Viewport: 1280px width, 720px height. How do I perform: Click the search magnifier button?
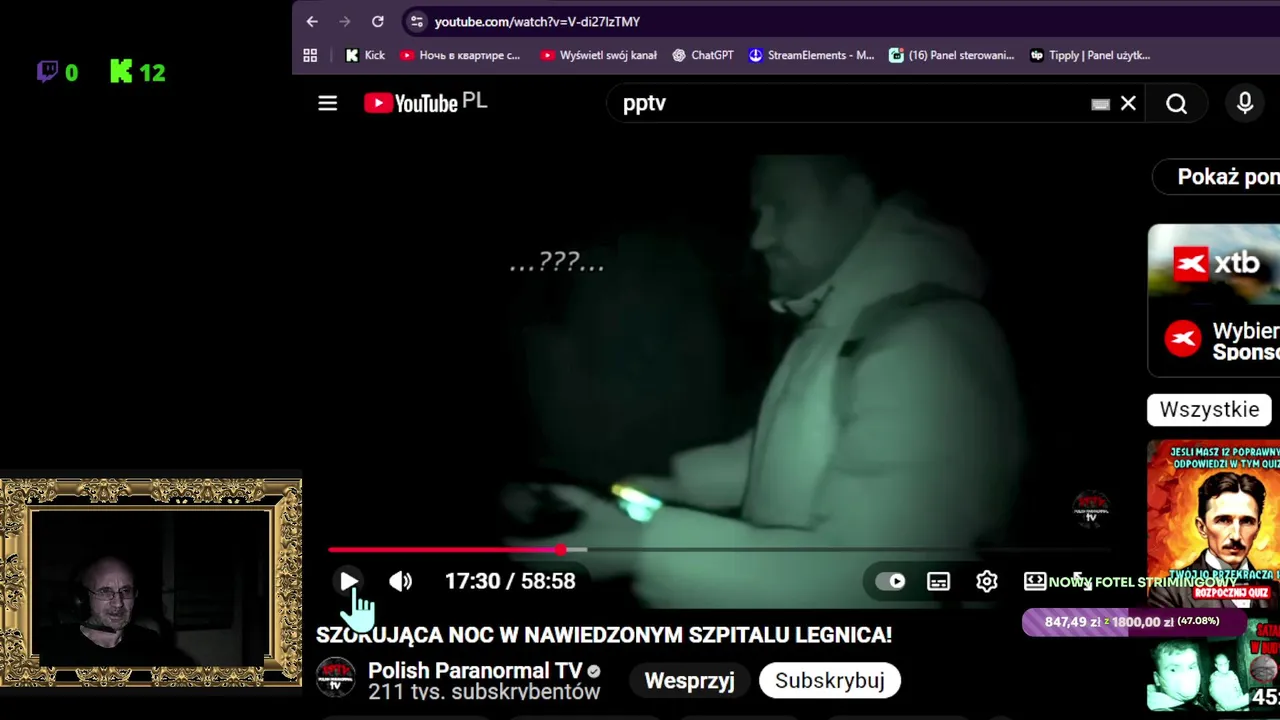1176,103
